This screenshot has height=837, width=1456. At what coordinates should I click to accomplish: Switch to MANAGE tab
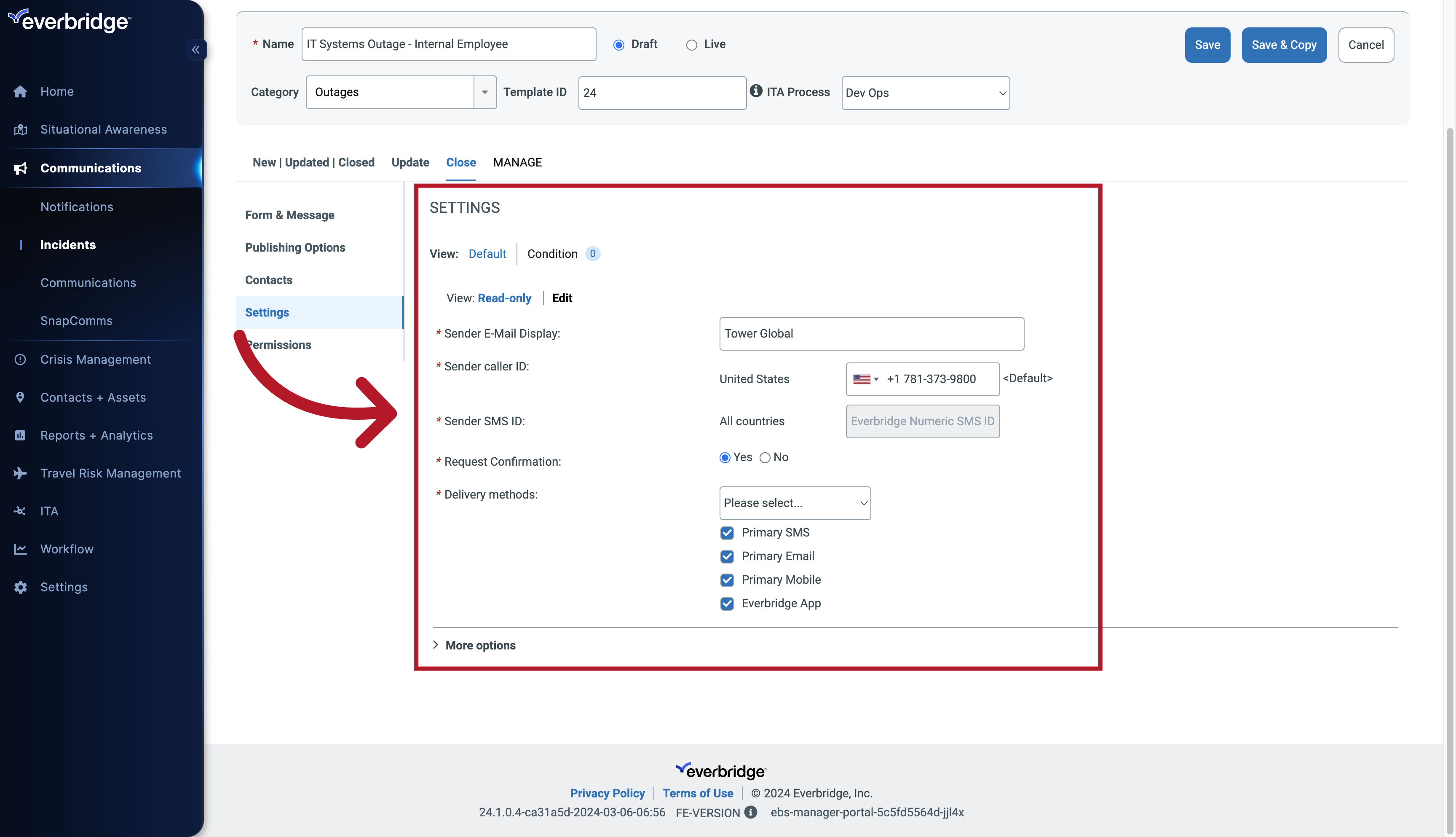click(x=517, y=162)
